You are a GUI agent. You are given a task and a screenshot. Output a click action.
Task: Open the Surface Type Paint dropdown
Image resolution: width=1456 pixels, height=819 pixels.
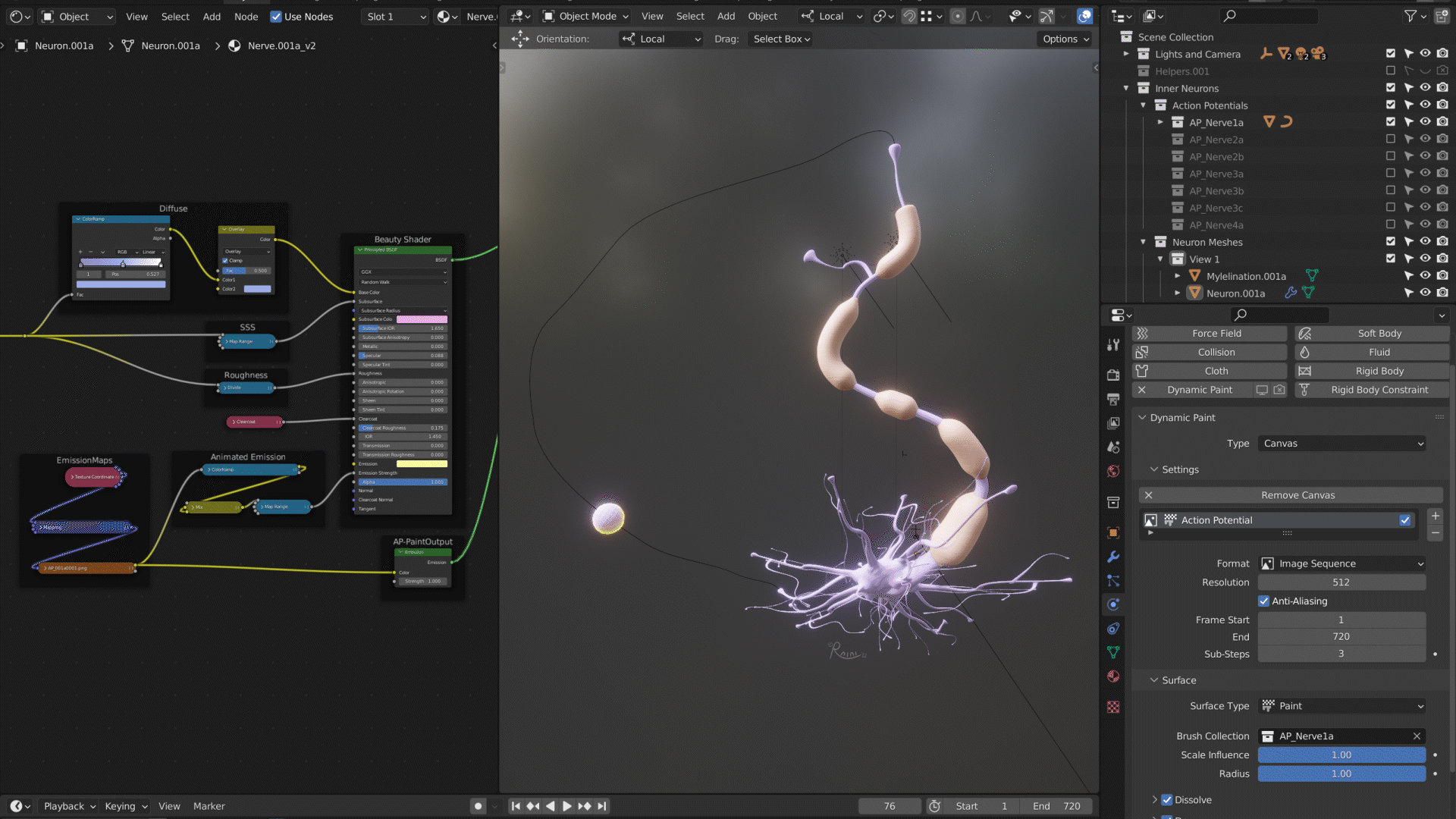[x=1341, y=706]
